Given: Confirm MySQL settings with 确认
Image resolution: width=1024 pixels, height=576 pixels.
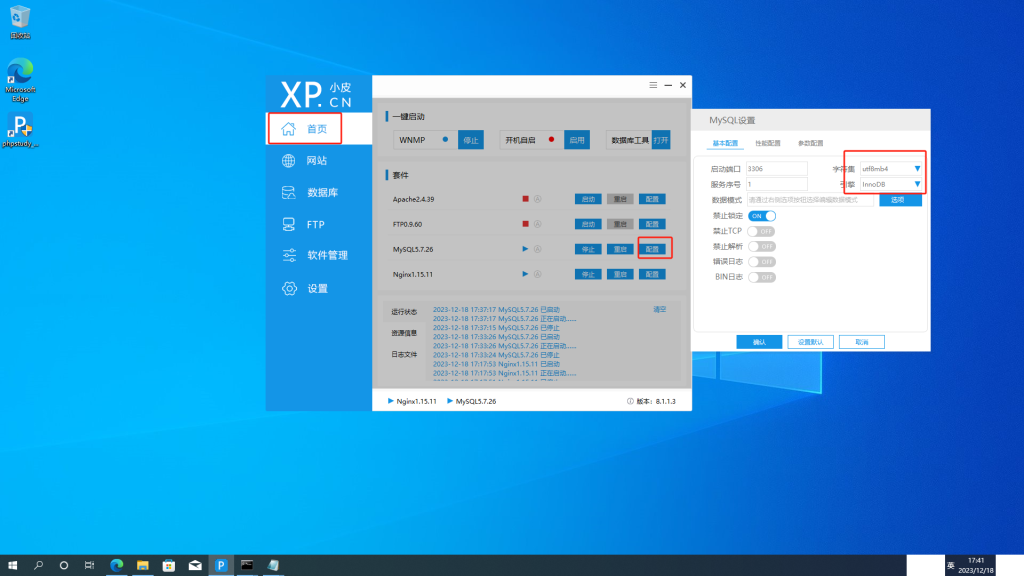Looking at the screenshot, I should [x=759, y=342].
